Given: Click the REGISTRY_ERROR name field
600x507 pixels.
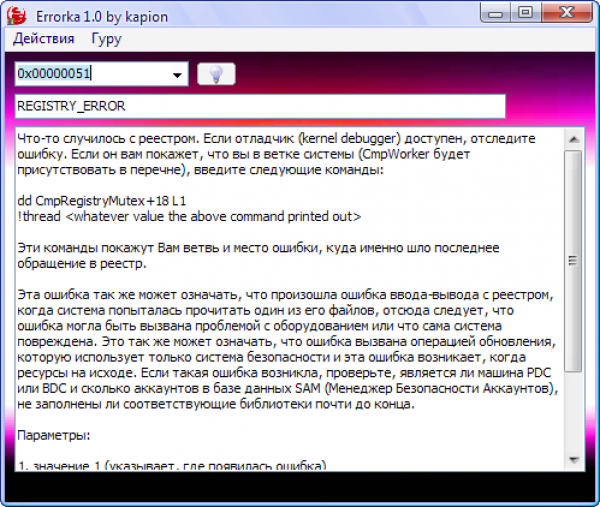Looking at the screenshot, I should pos(260,106).
